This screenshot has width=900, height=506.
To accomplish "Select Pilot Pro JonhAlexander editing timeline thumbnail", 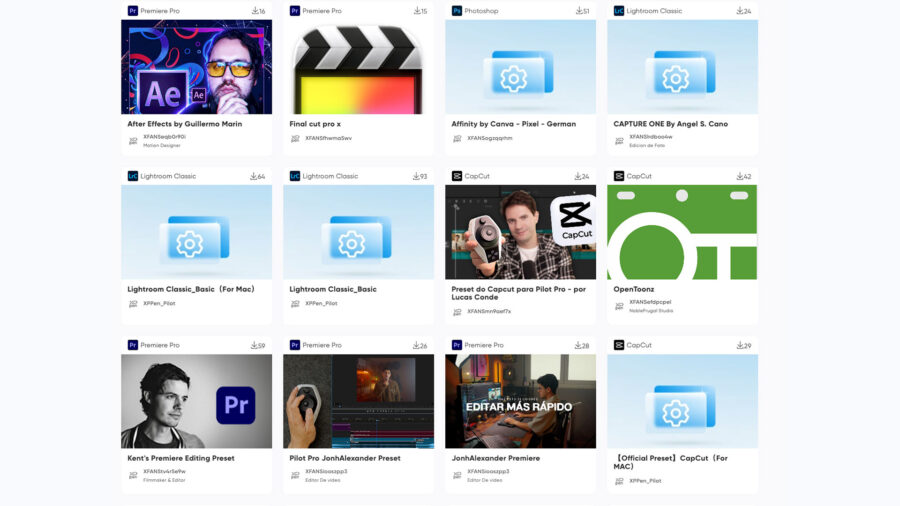I will click(358, 401).
